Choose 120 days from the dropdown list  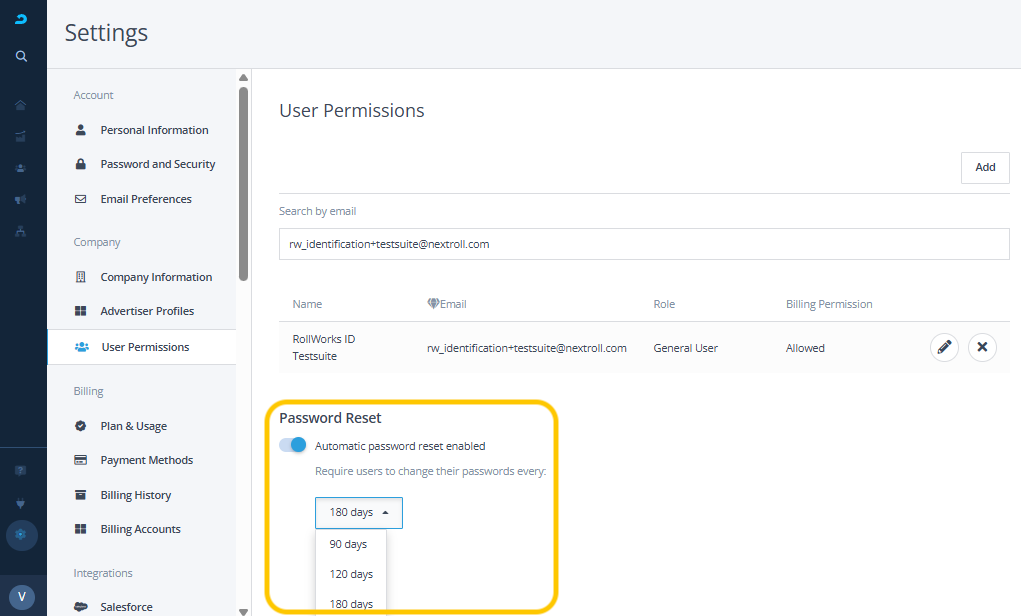click(351, 574)
